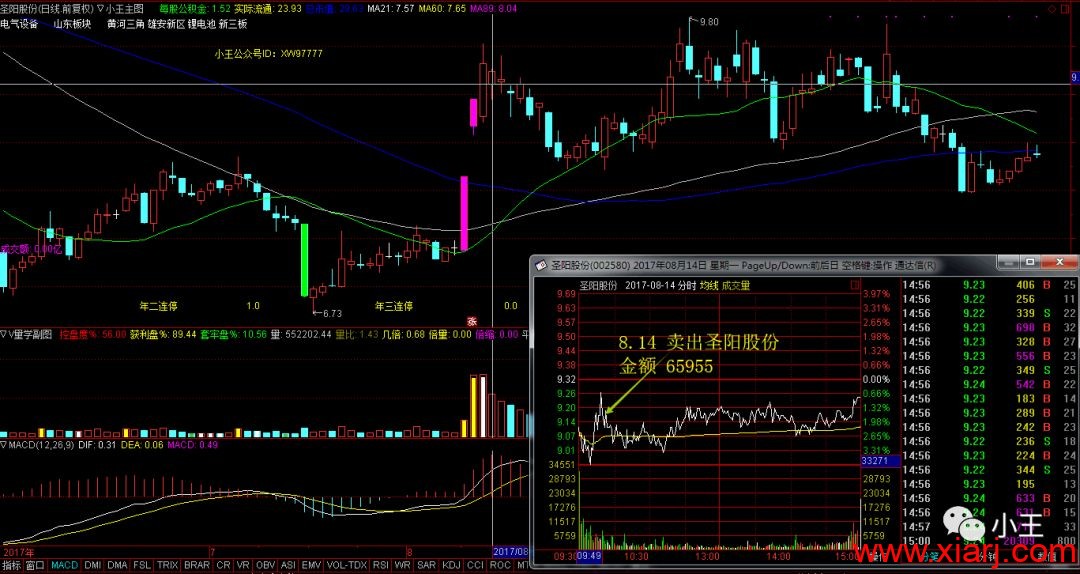Click the tall green candlestick near 6.73

(x=304, y=260)
